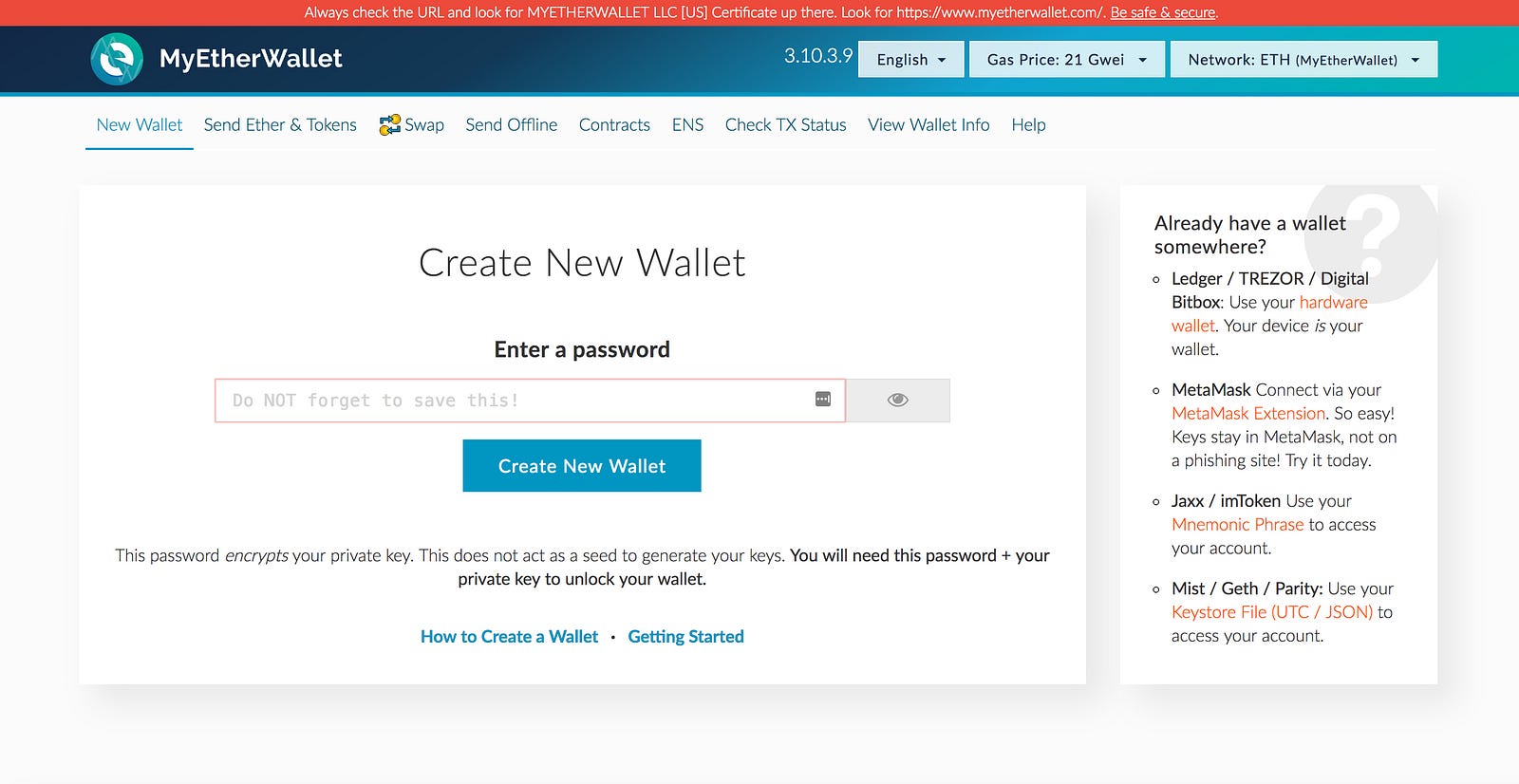Open the English language dropdown
This screenshot has height=784, width=1519.
click(911, 59)
